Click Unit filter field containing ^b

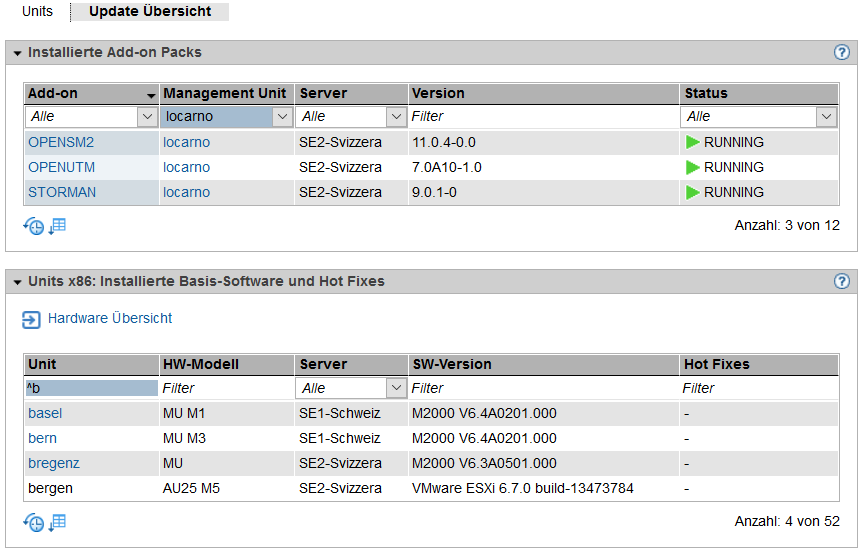coord(91,388)
